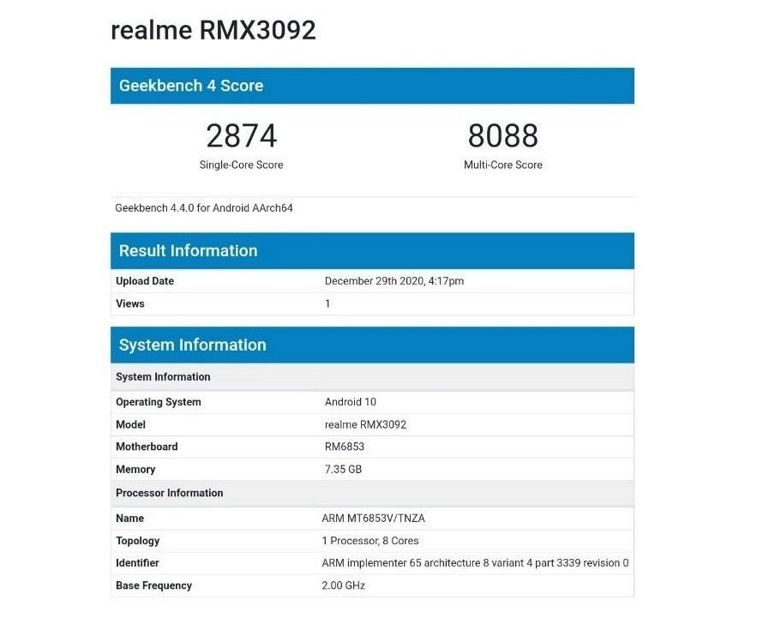Select the Result Information header
Image resolution: width=772 pixels, height=619 pixels.
(x=372, y=251)
